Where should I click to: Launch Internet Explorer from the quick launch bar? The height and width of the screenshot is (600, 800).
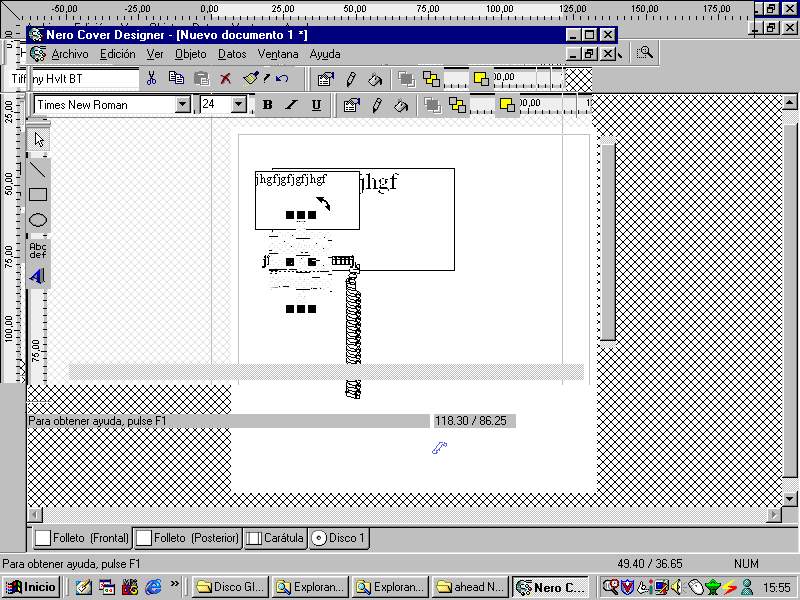[x=154, y=587]
